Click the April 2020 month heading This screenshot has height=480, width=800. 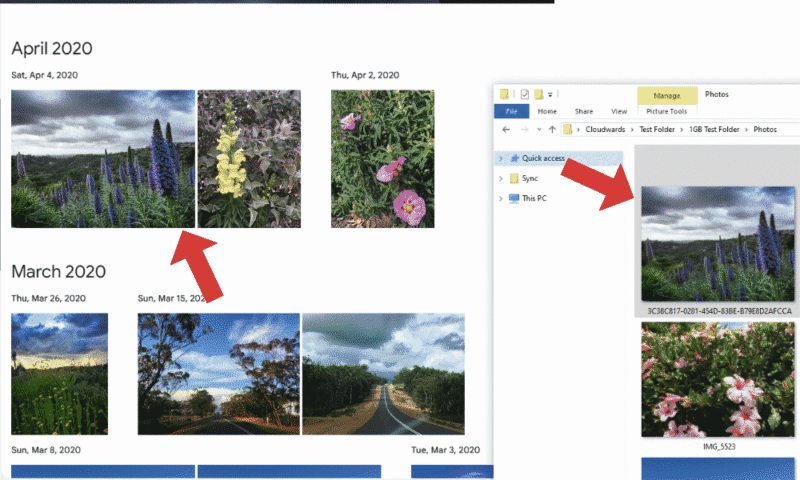coord(52,48)
